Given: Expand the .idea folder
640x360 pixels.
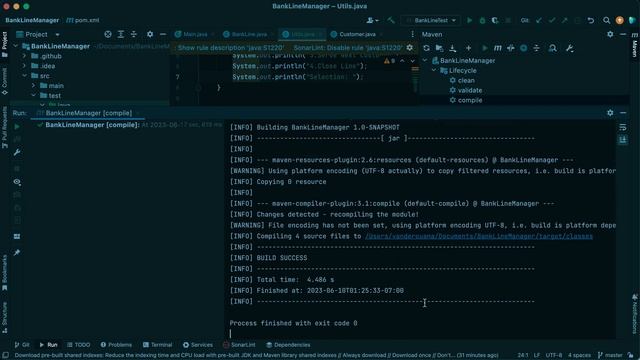Looking at the screenshot, I should [x=24, y=66].
